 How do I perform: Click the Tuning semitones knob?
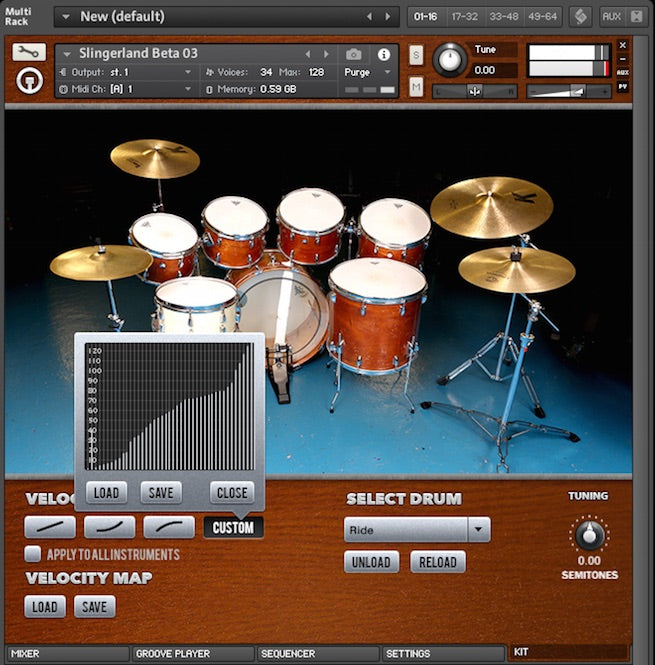pos(589,533)
